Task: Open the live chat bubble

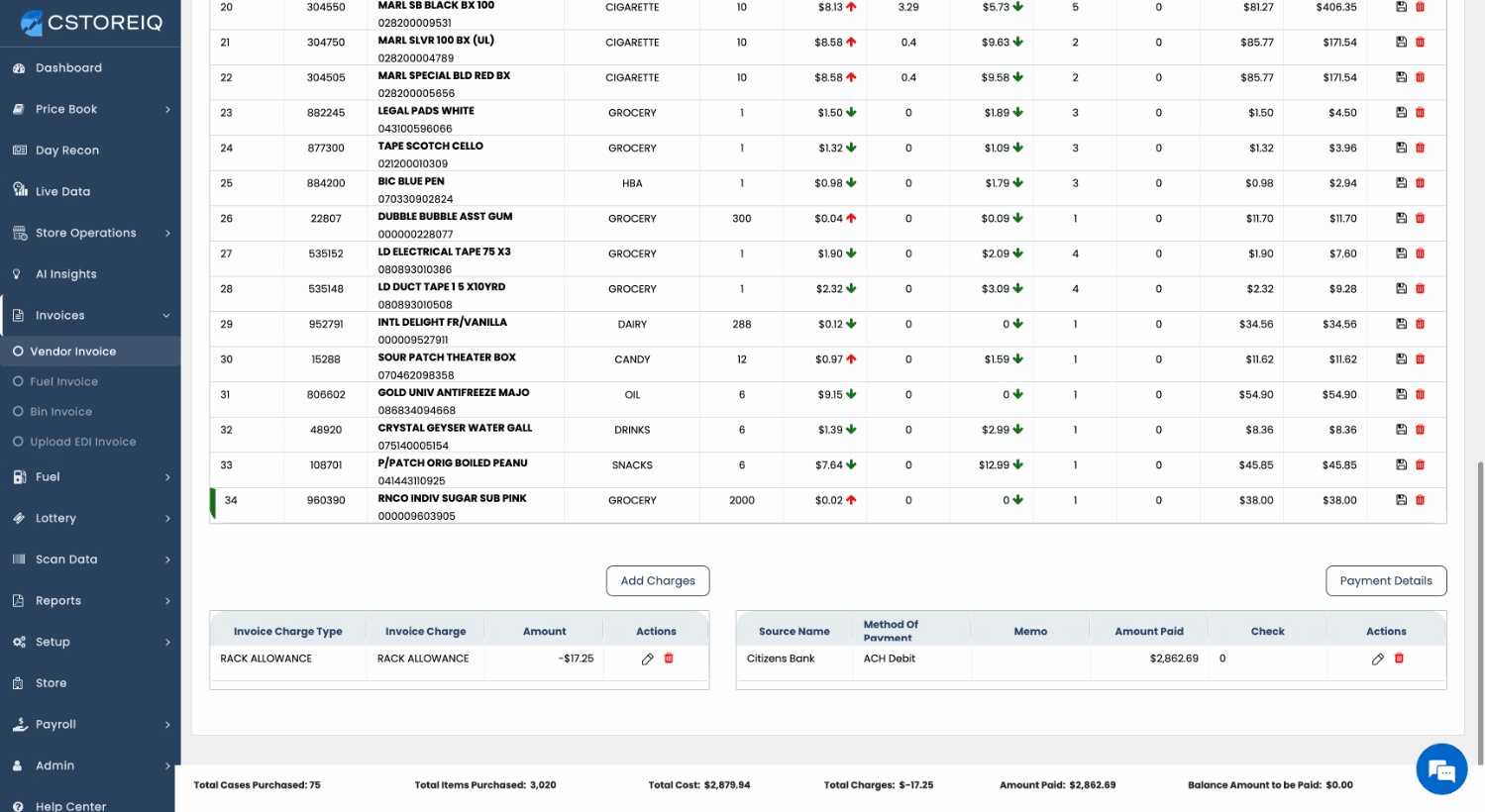Action: [1440, 769]
